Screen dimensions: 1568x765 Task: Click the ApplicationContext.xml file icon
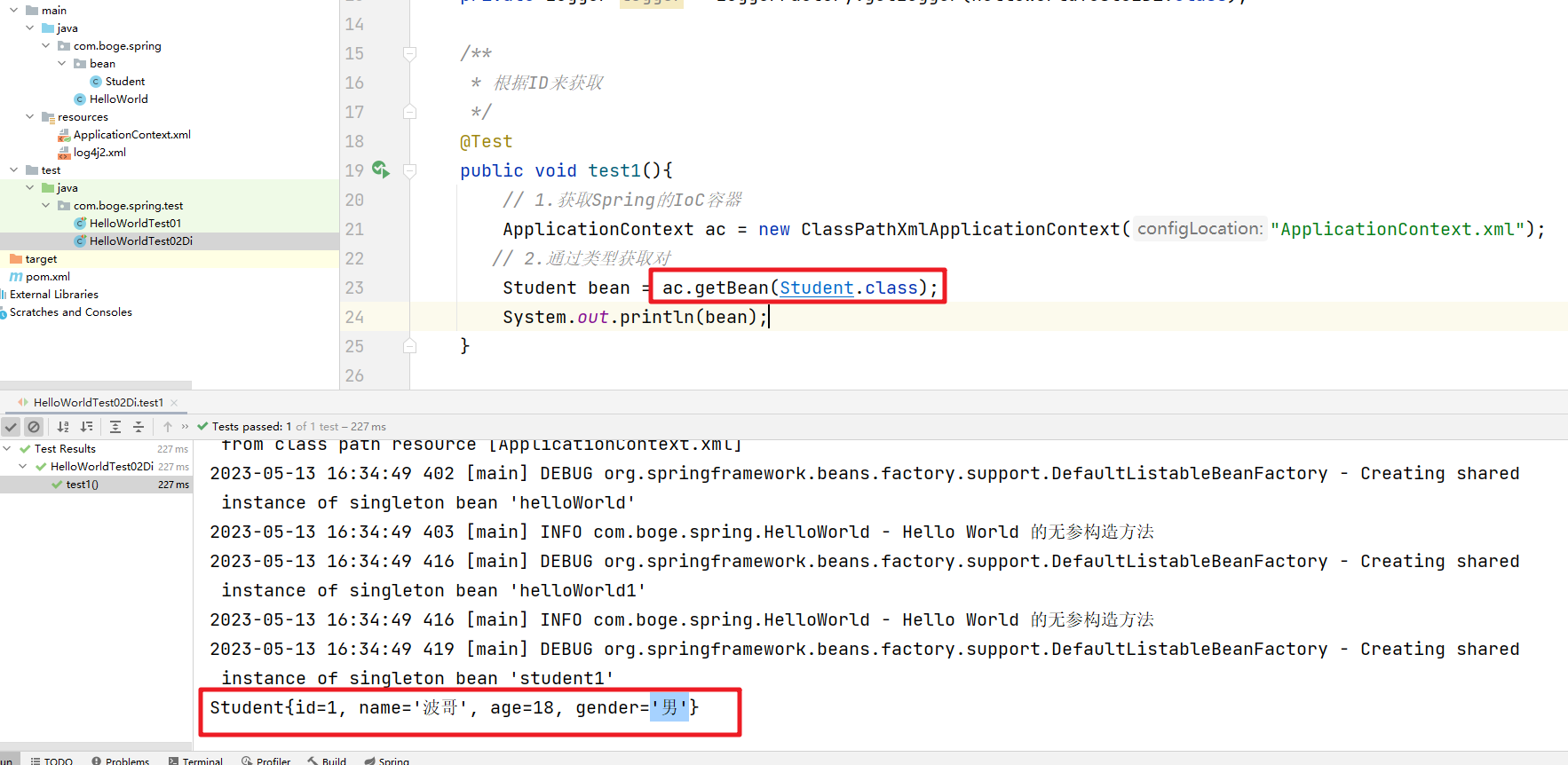64,135
